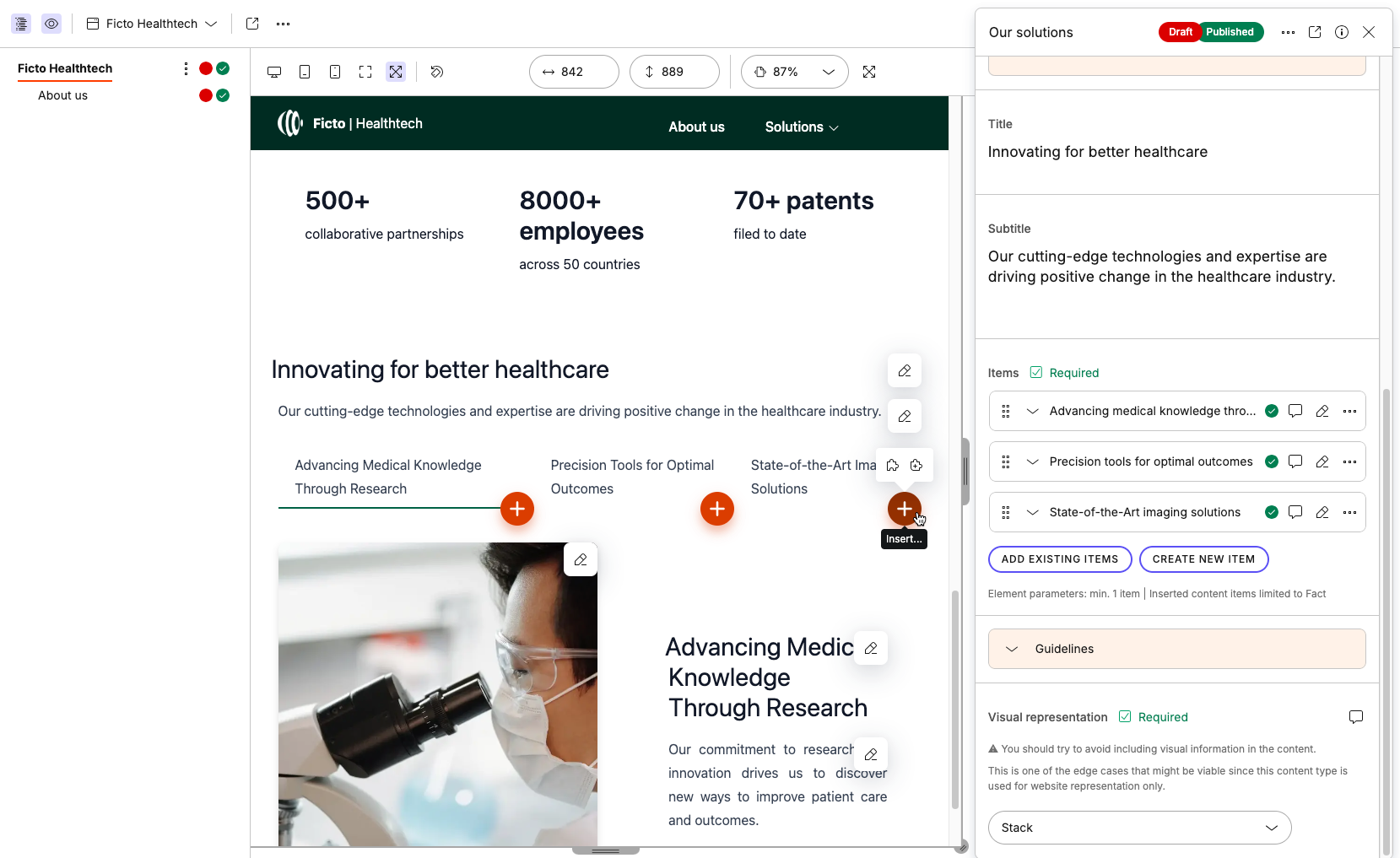Expand the Guidelines section
This screenshot has width=1400, height=858.
(1013, 649)
